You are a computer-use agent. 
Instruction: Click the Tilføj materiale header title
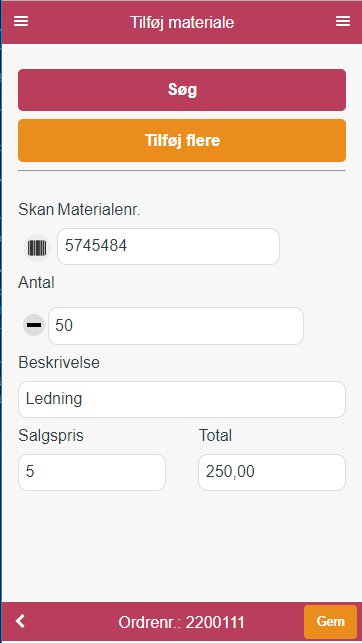[182, 22]
